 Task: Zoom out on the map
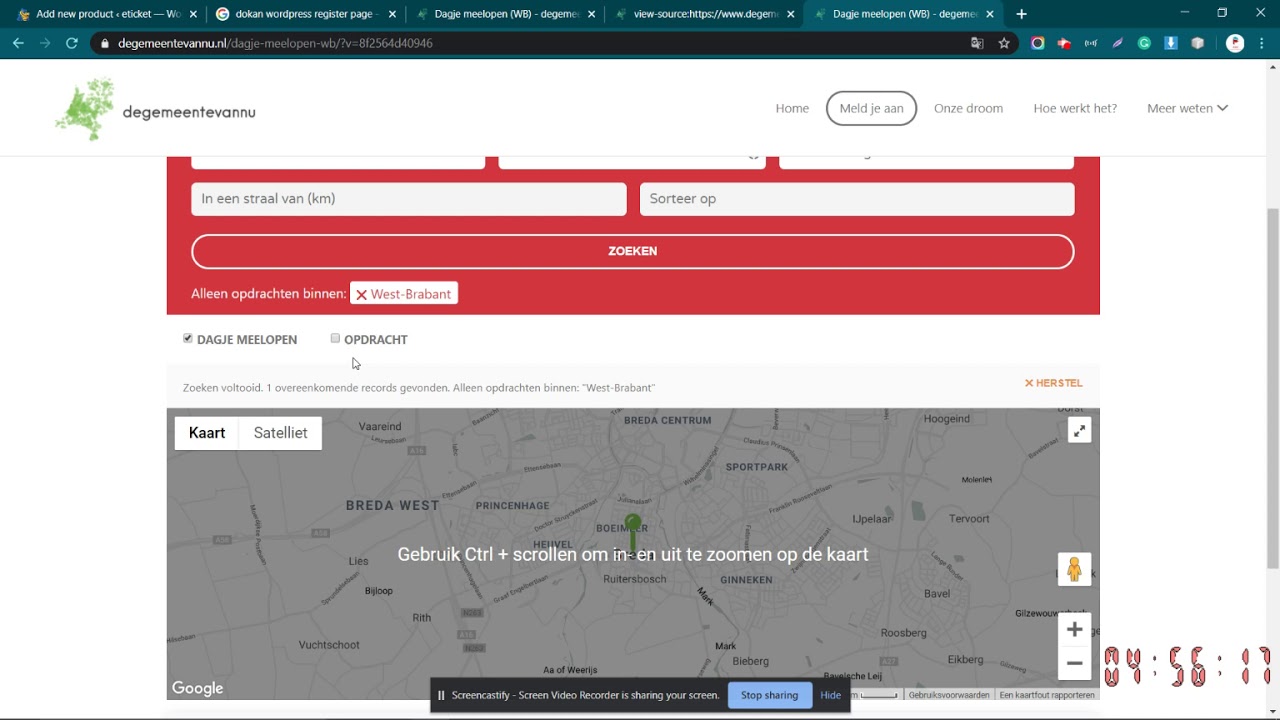click(1074, 663)
